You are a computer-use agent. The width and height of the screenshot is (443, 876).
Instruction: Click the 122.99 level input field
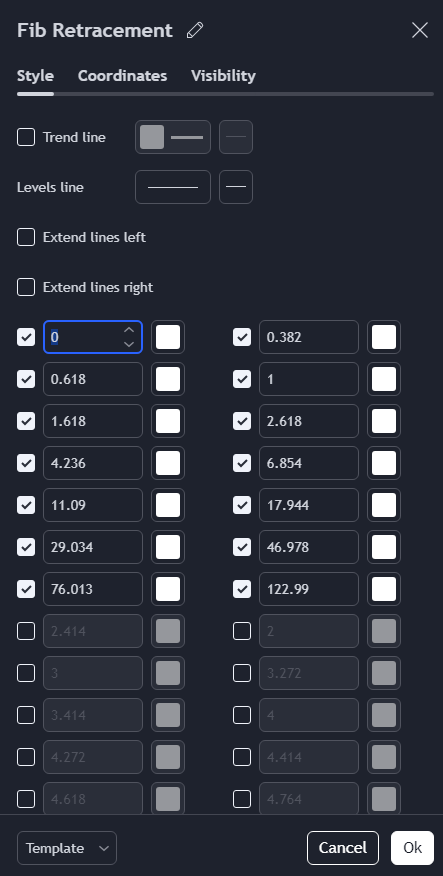coord(309,589)
